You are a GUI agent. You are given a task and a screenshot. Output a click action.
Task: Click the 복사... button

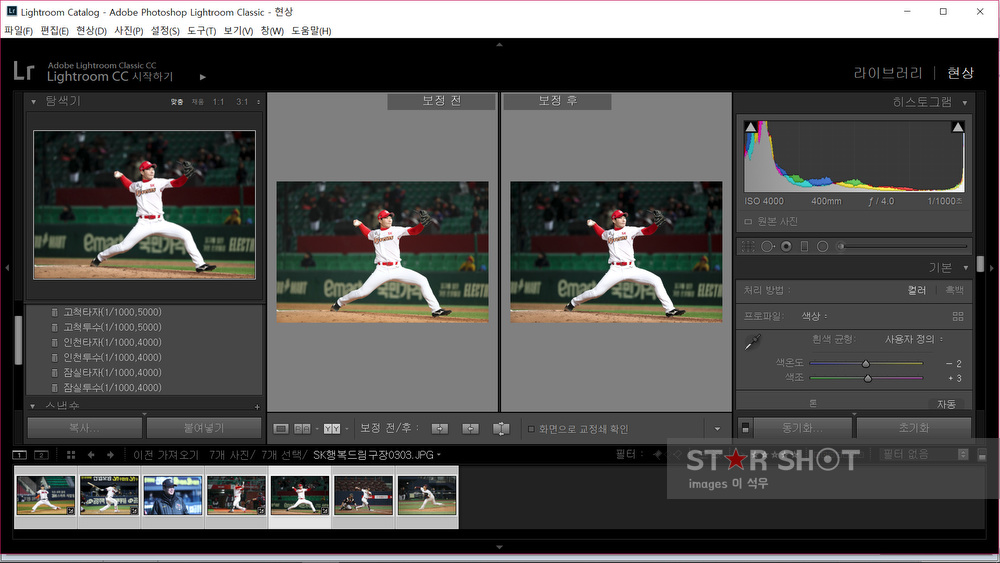(84, 428)
